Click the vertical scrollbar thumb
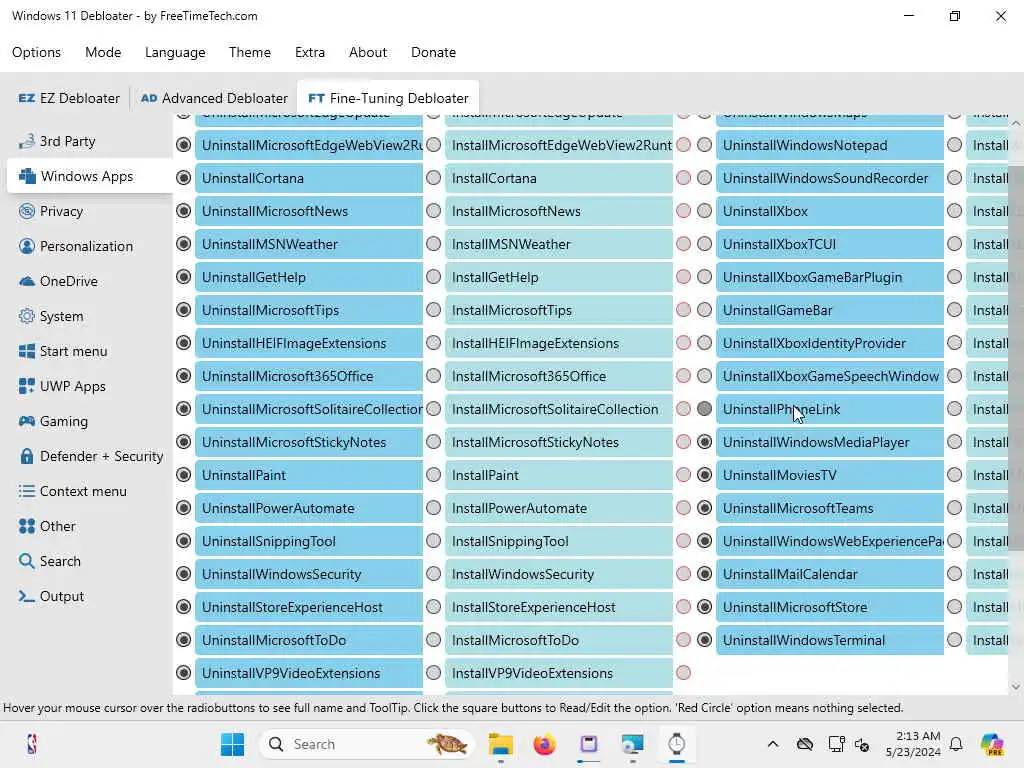This screenshot has width=1024, height=768. coord(1016,358)
